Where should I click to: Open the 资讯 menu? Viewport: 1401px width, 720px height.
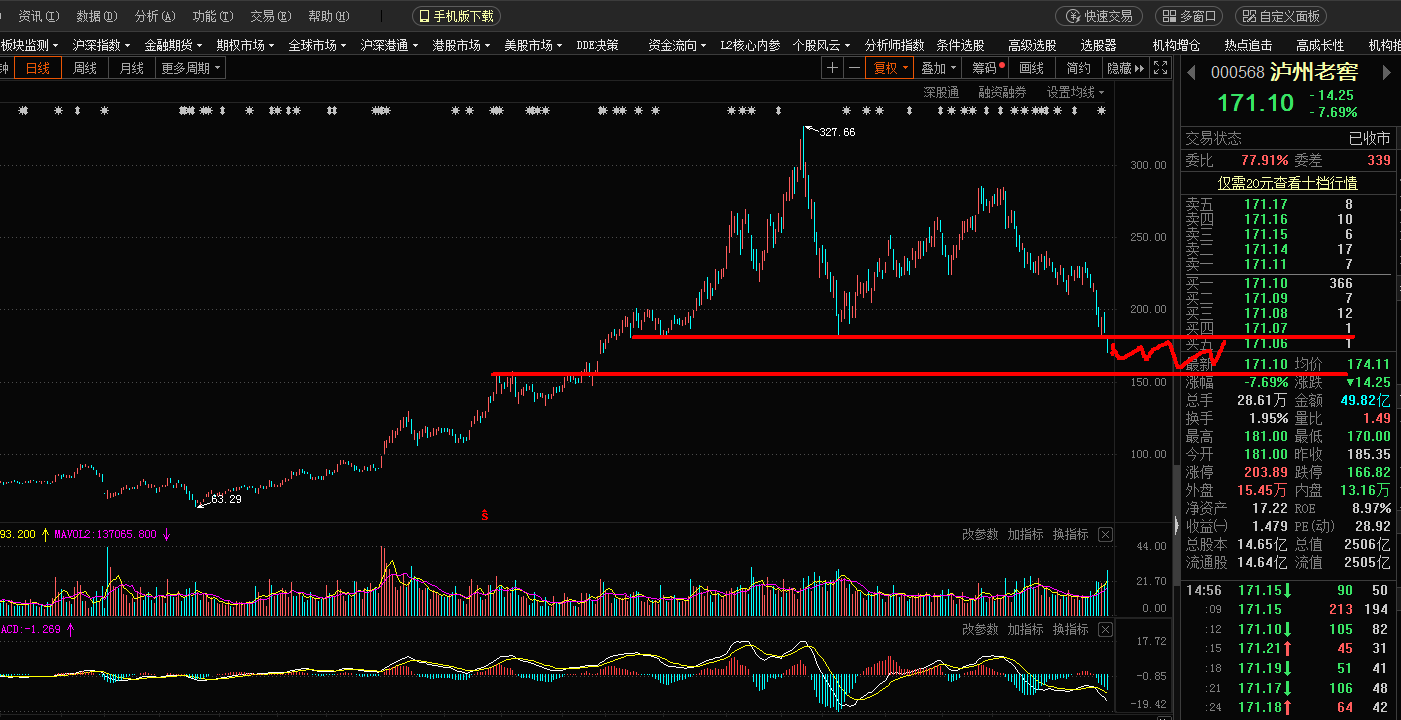coord(38,16)
